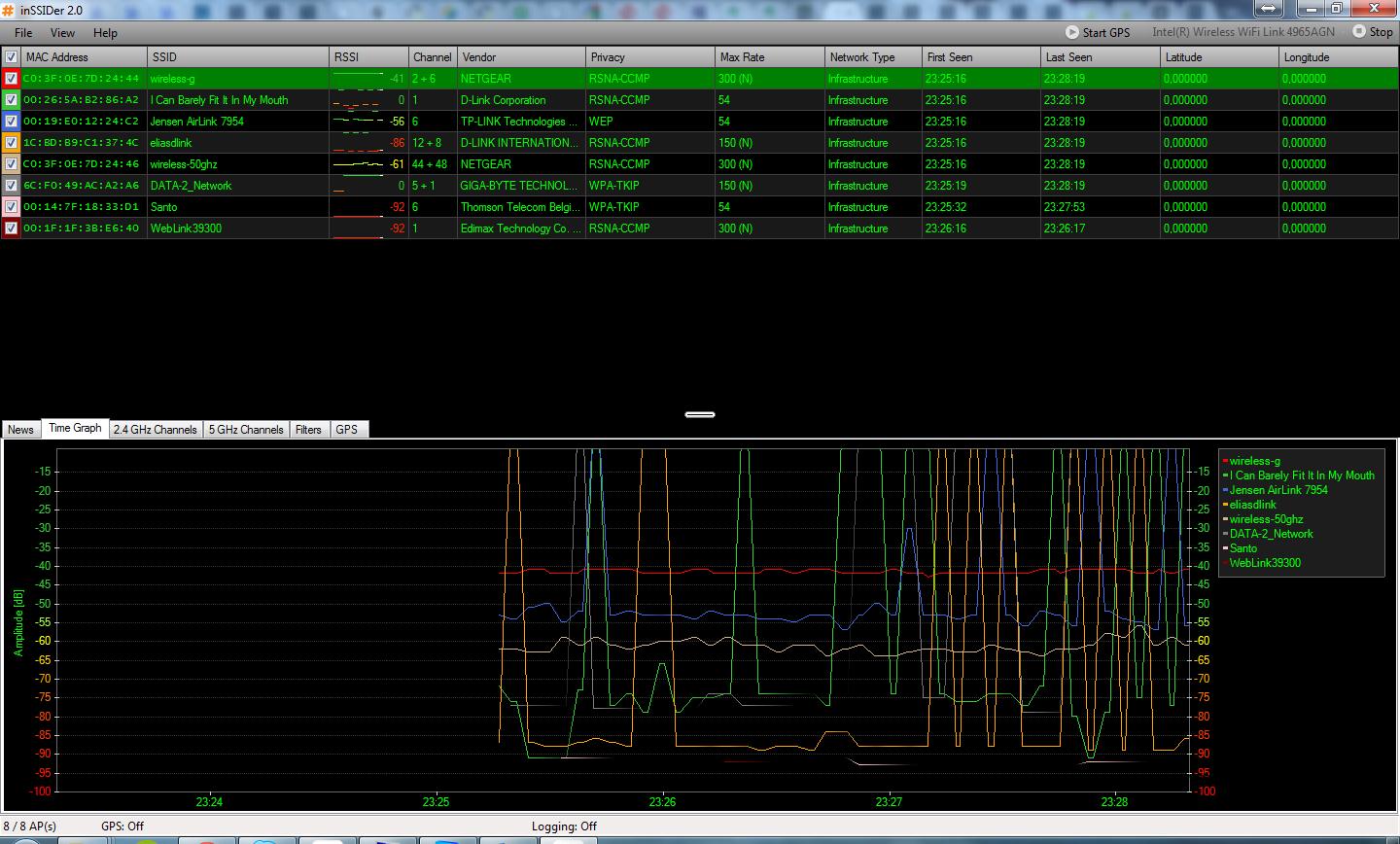This screenshot has width=1400, height=844.
Task: Open the File menu
Action: (x=23, y=32)
